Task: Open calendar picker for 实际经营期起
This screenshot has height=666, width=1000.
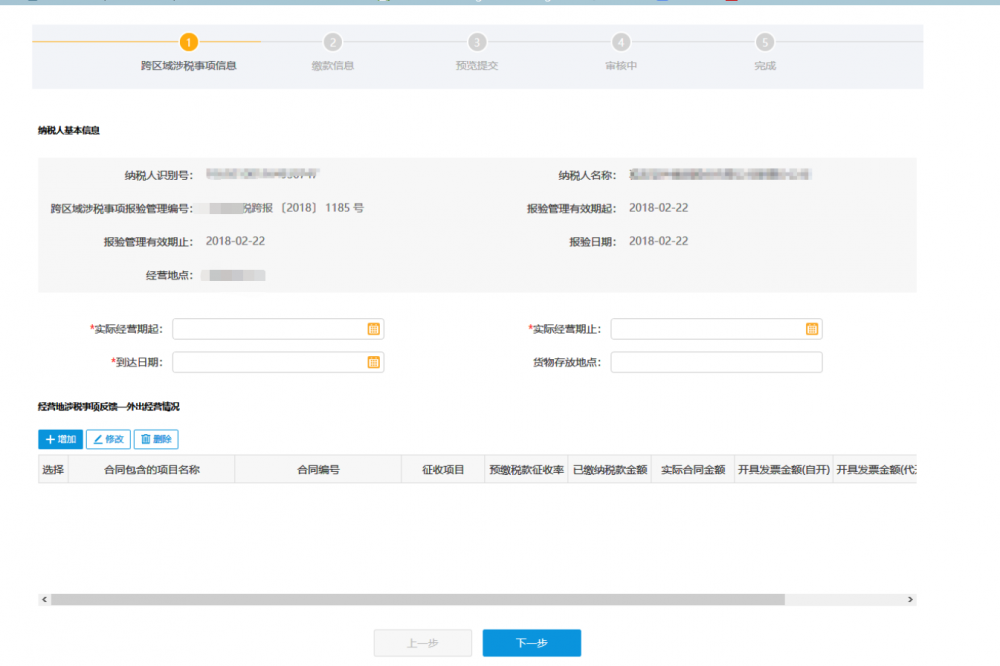Action: coord(373,329)
